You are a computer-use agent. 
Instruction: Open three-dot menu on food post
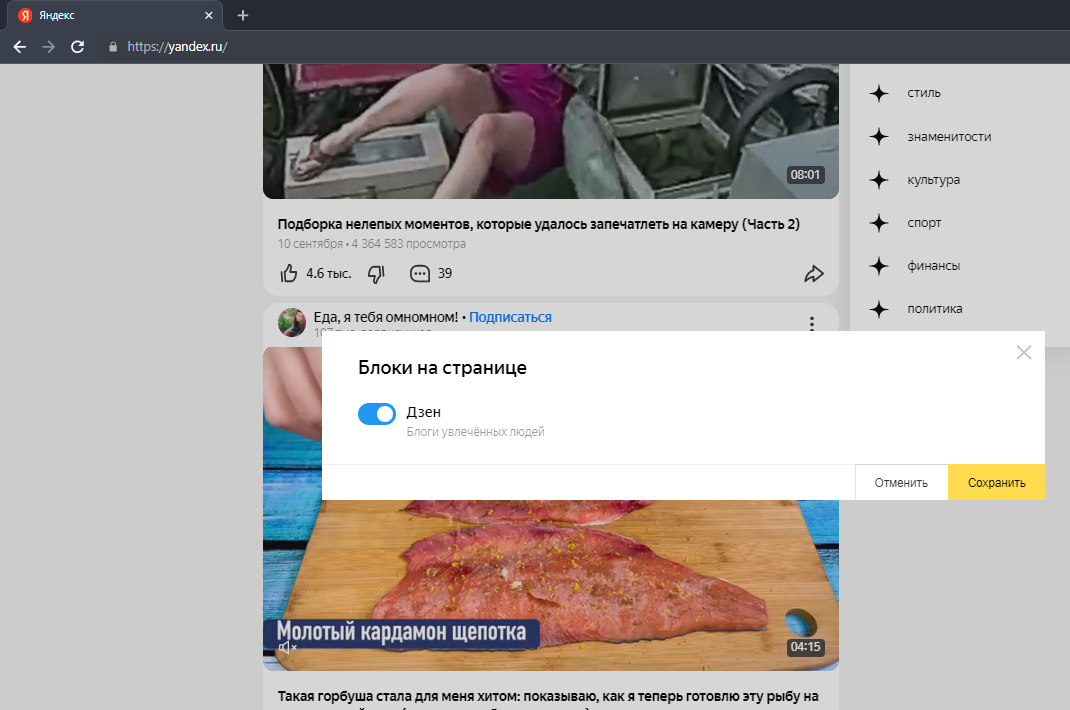pyautogui.click(x=811, y=323)
